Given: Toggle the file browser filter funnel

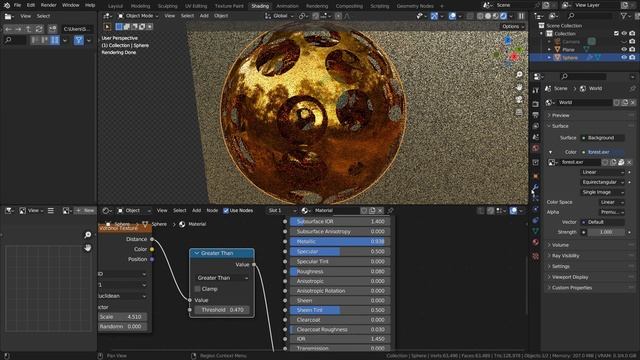Looking at the screenshot, I should [78, 40].
